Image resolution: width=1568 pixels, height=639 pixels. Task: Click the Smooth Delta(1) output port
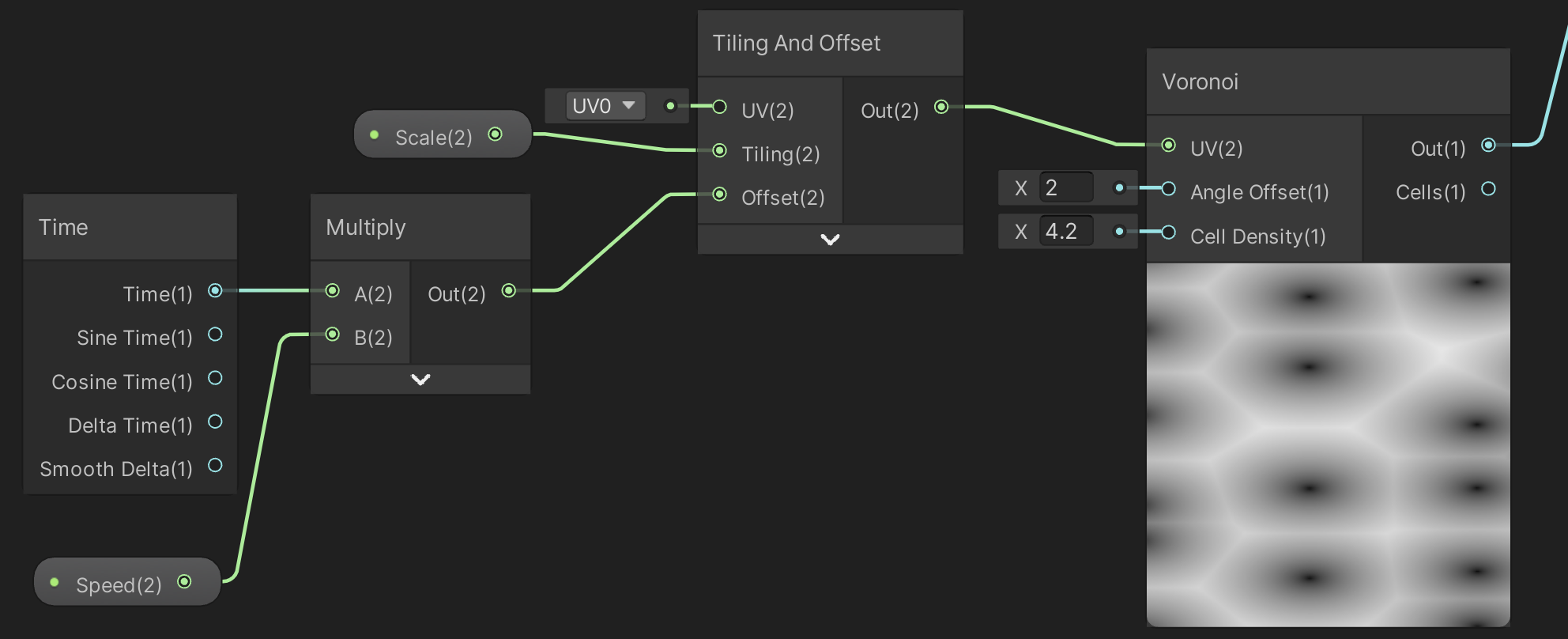pyautogui.click(x=215, y=465)
